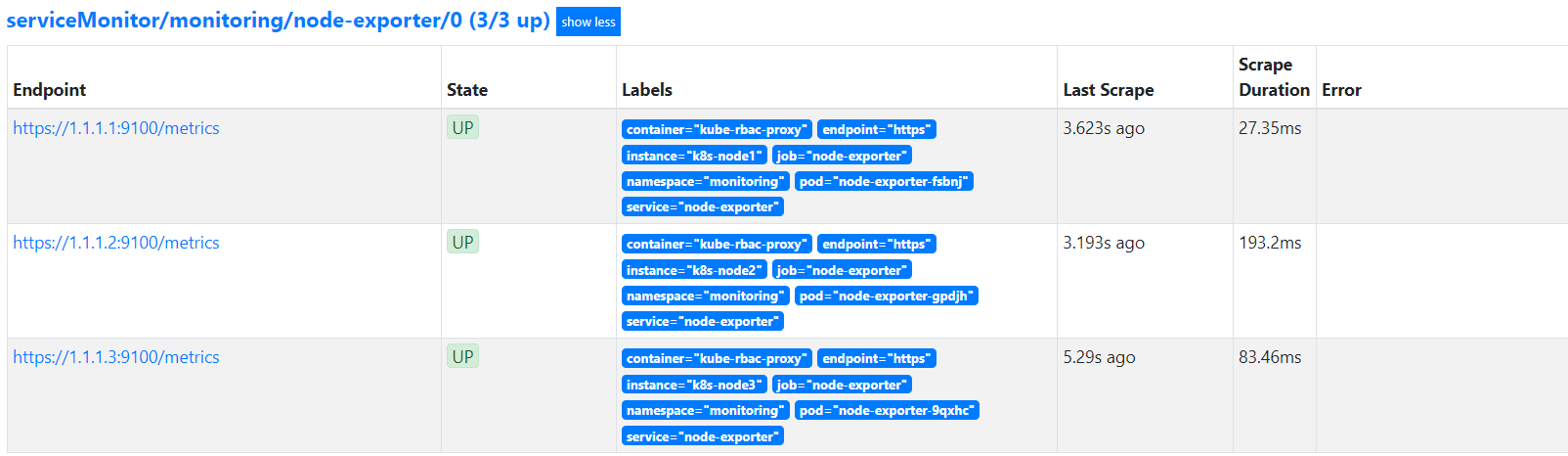Click the Scrape Duration column header
This screenshot has height=456, width=1568.
coord(1273,77)
